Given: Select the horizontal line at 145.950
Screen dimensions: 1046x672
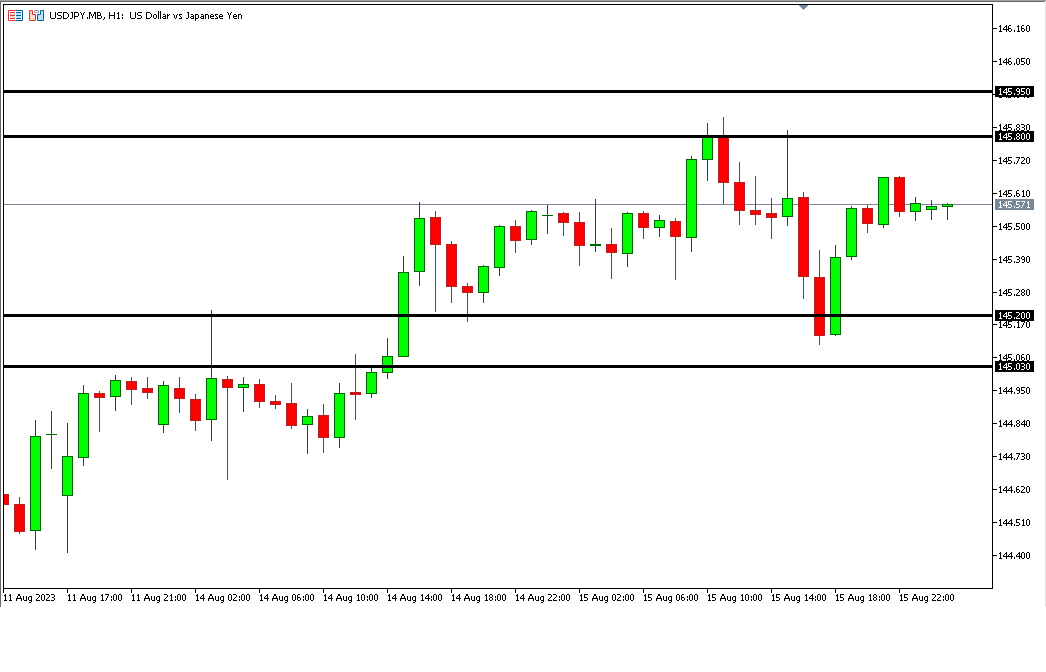Looking at the screenshot, I should pos(498,91).
